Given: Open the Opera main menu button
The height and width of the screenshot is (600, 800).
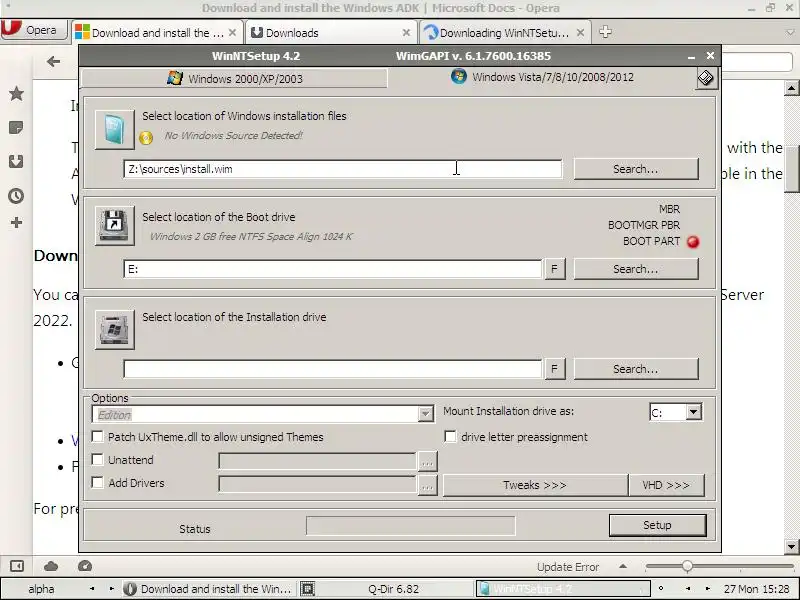Looking at the screenshot, I should [x=34, y=30].
